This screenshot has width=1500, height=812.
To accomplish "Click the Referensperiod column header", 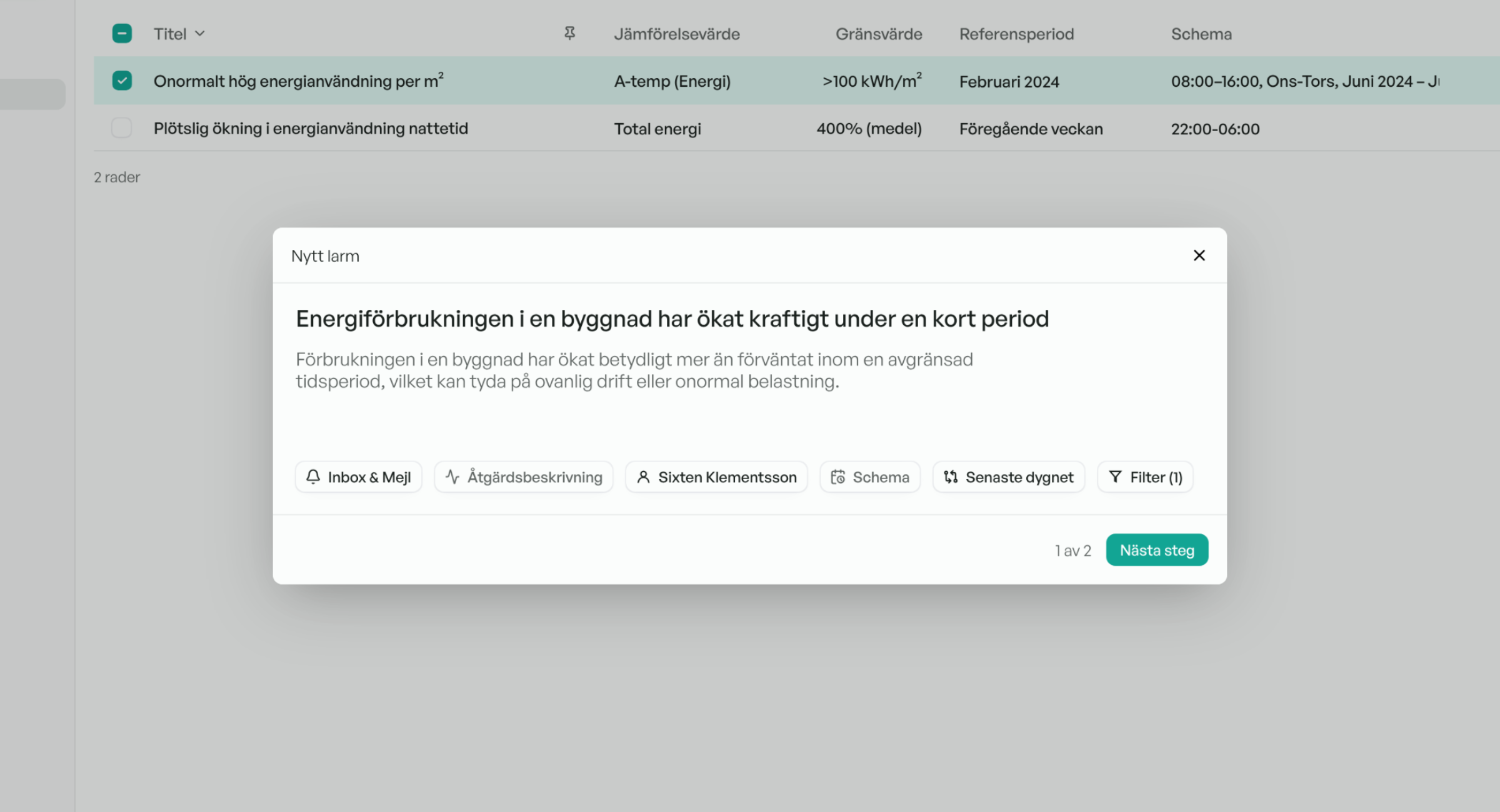I will tap(1016, 34).
